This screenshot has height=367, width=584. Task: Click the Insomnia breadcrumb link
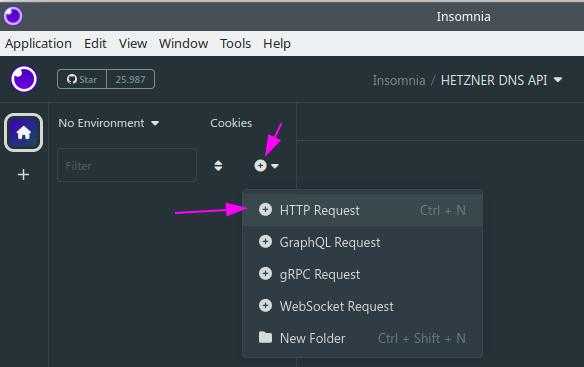click(x=399, y=80)
